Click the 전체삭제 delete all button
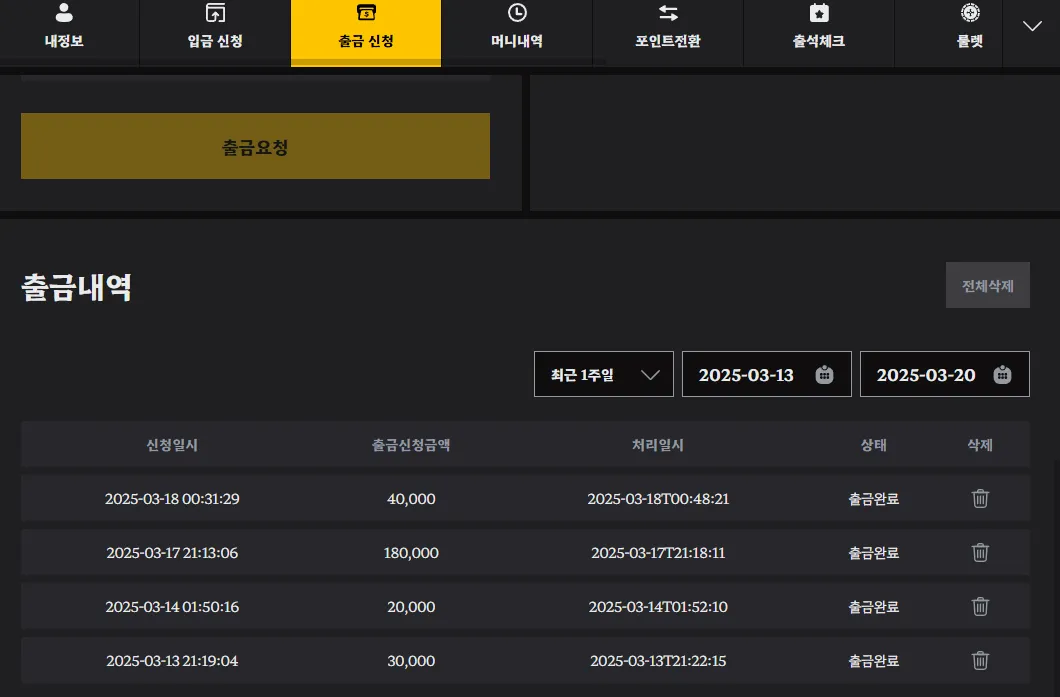Screen dimensions: 1060x697 (988, 285)
